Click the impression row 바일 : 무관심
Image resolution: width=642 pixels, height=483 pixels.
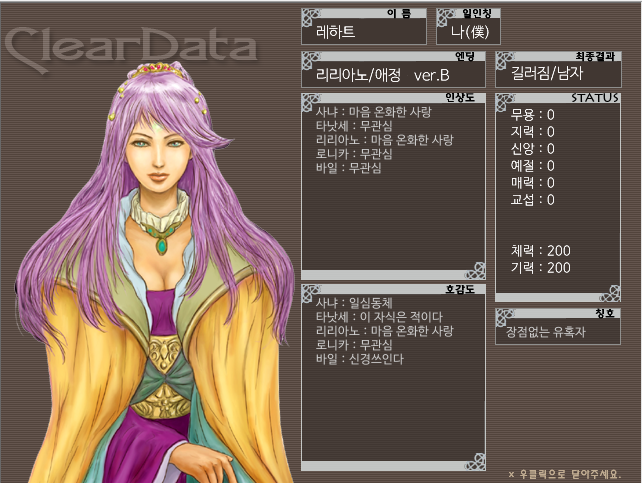click(348, 168)
